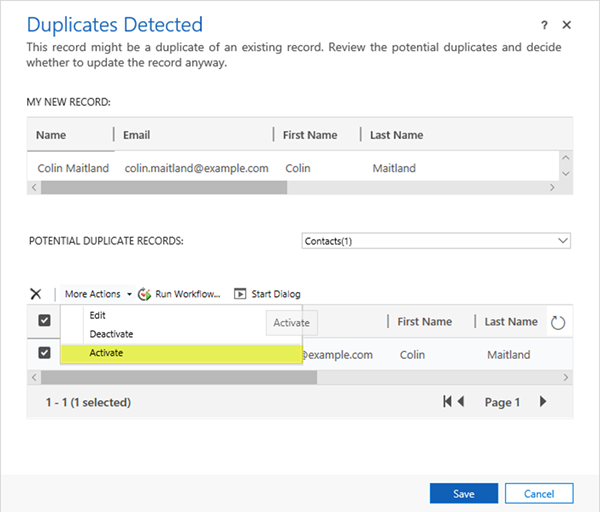Click the Save button
Image resolution: width=600 pixels, height=512 pixels.
[463, 493]
